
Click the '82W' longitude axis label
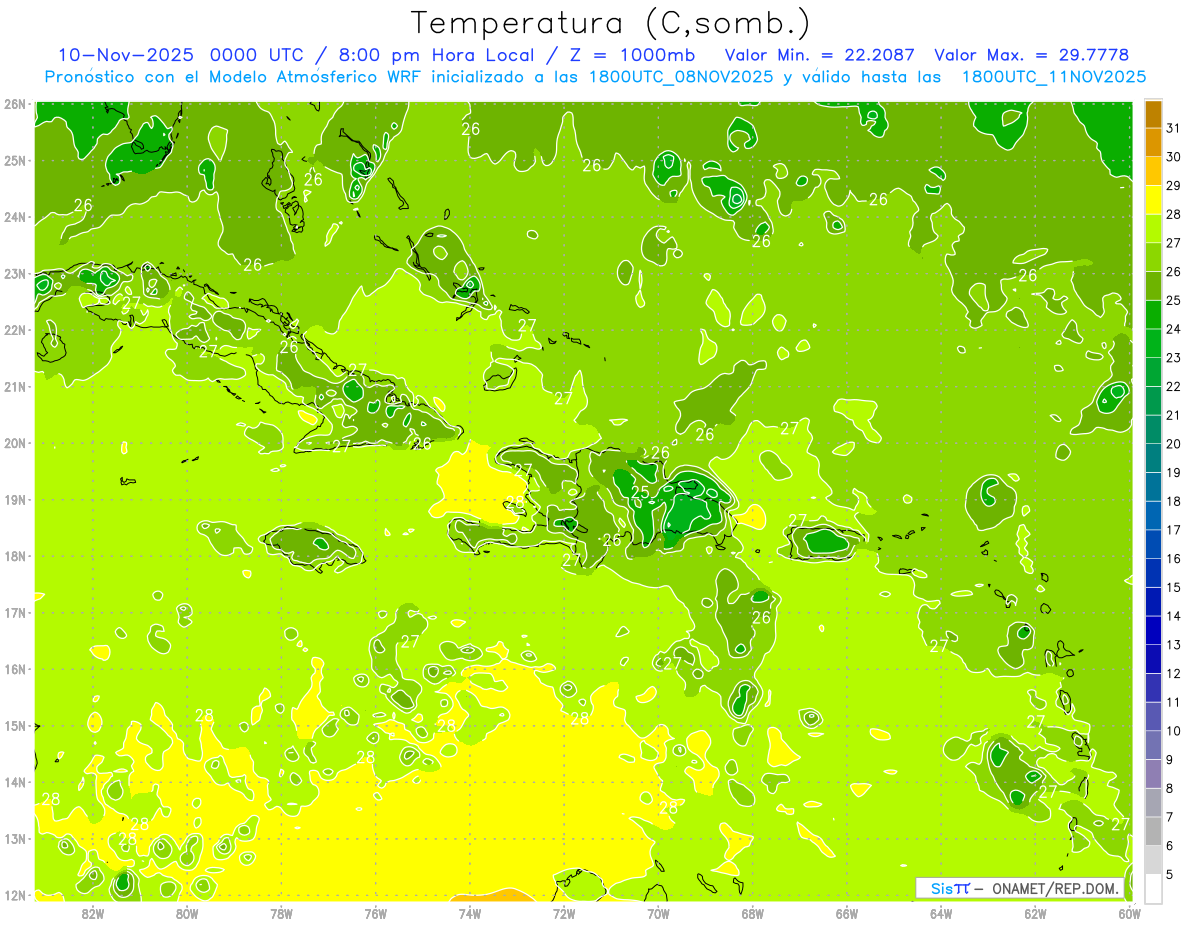tap(93, 913)
